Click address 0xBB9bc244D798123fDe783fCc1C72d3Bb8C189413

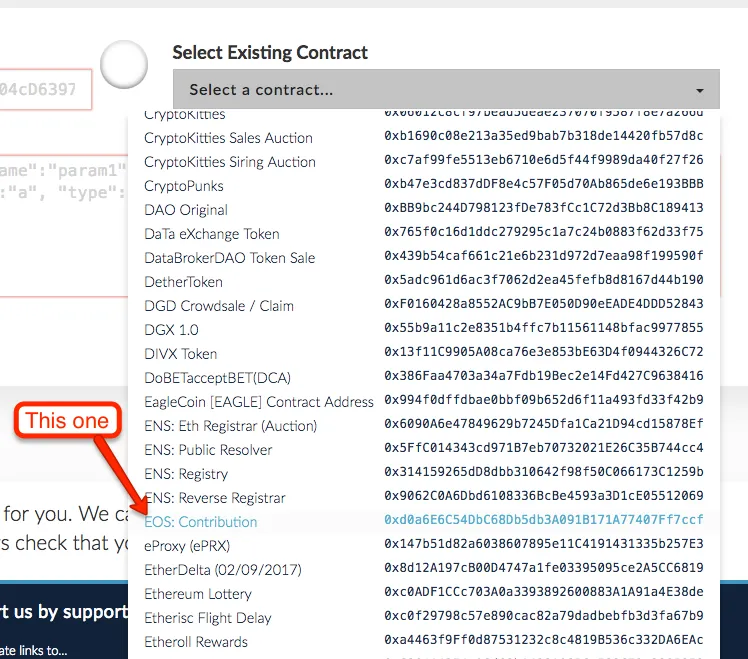pos(544,208)
